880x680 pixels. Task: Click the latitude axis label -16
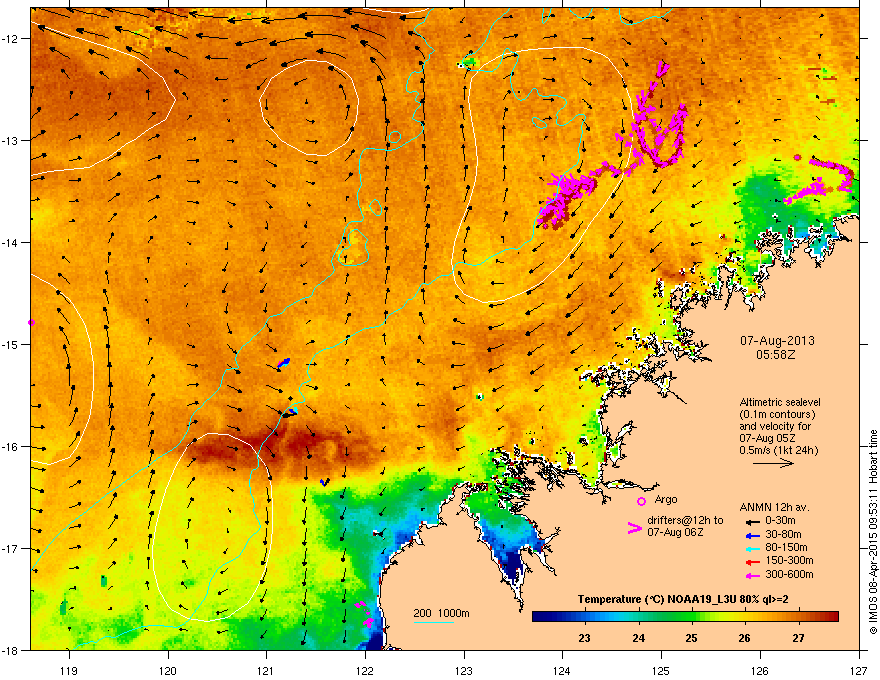click(11, 447)
